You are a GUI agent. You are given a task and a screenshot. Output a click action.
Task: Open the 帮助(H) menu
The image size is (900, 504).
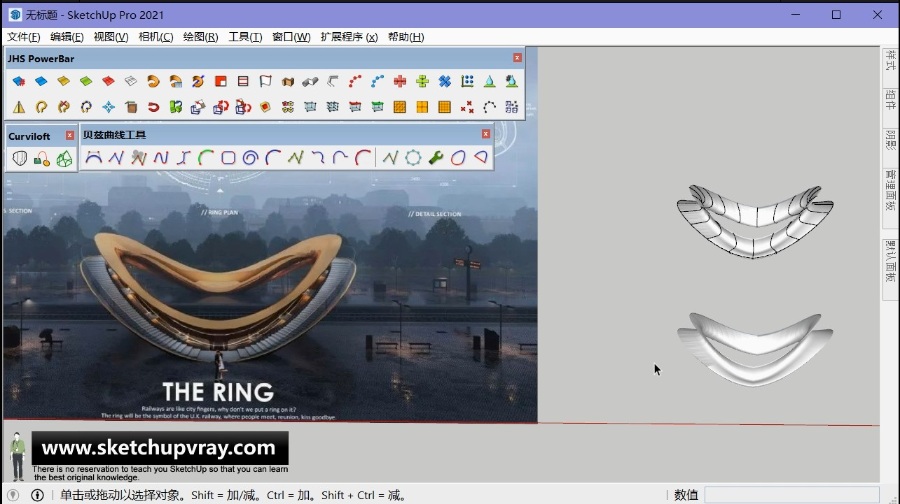406,37
